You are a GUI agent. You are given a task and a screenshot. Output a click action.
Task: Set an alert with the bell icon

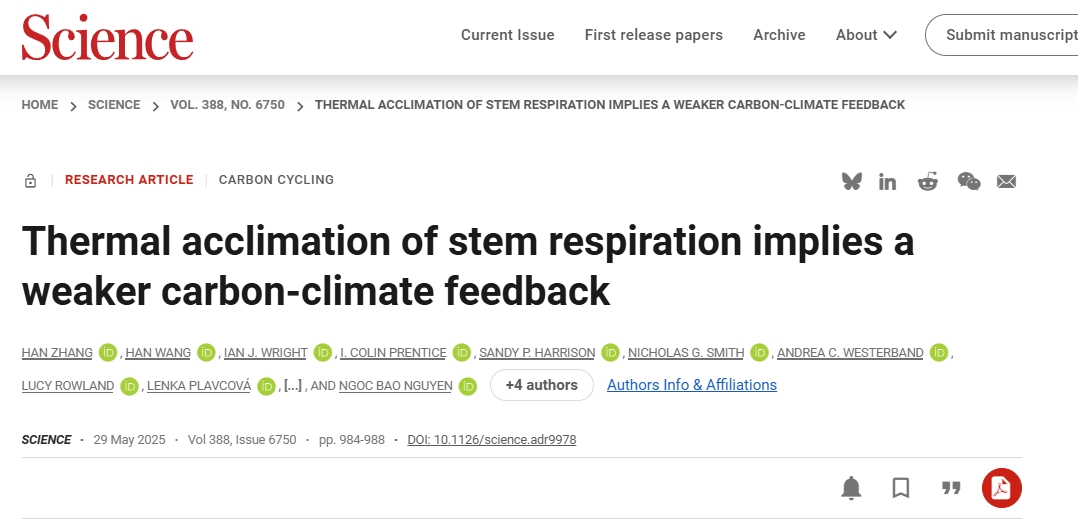[851, 488]
